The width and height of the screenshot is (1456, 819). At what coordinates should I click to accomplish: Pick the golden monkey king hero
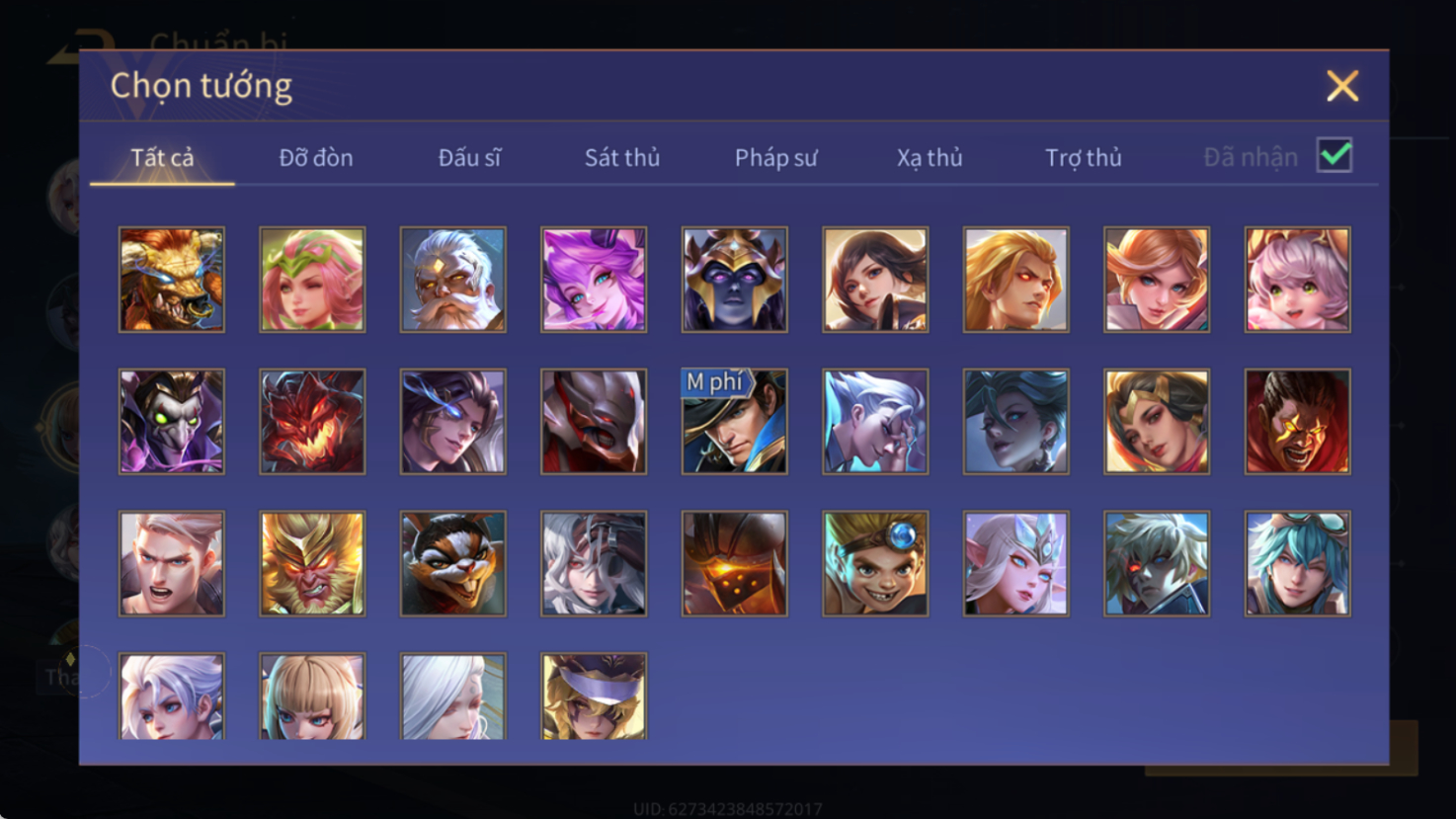tap(312, 564)
